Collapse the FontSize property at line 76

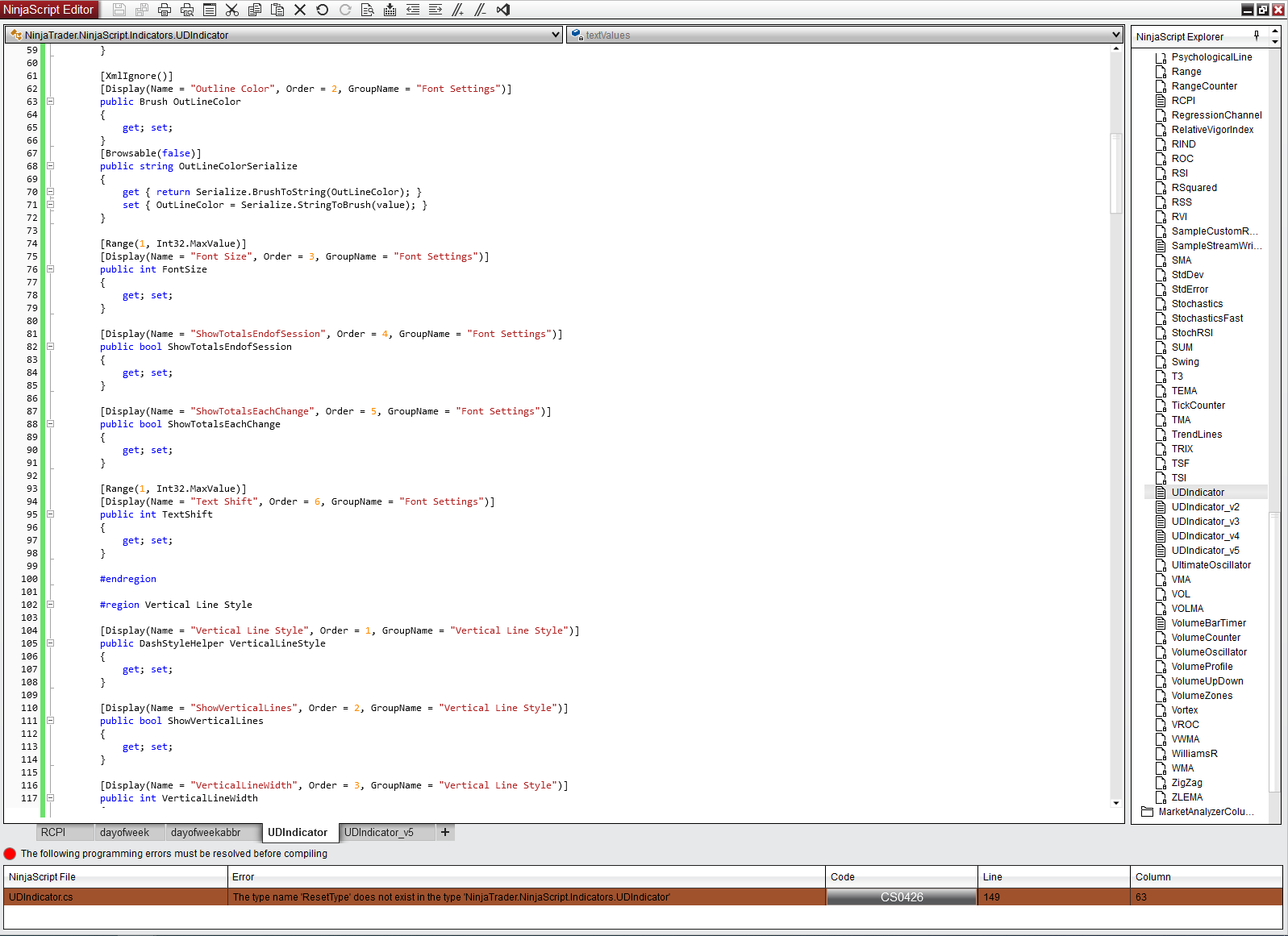point(50,269)
